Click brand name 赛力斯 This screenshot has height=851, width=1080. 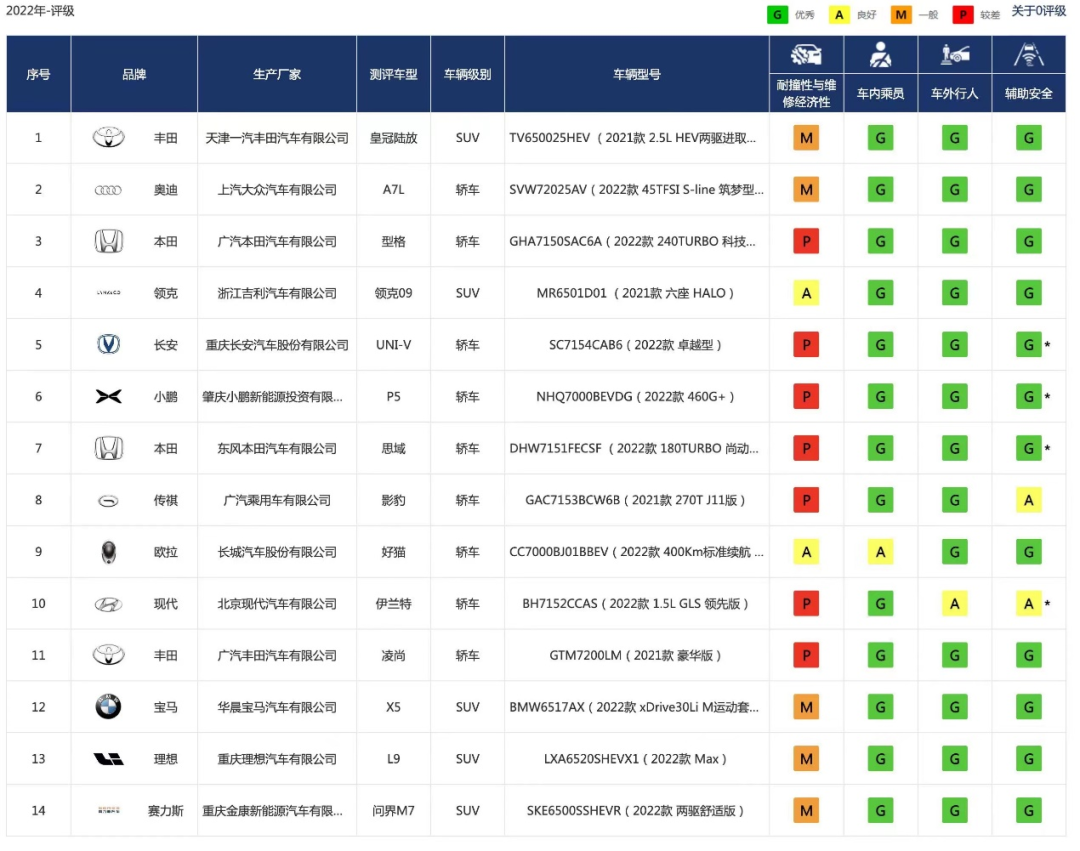[x=165, y=811]
